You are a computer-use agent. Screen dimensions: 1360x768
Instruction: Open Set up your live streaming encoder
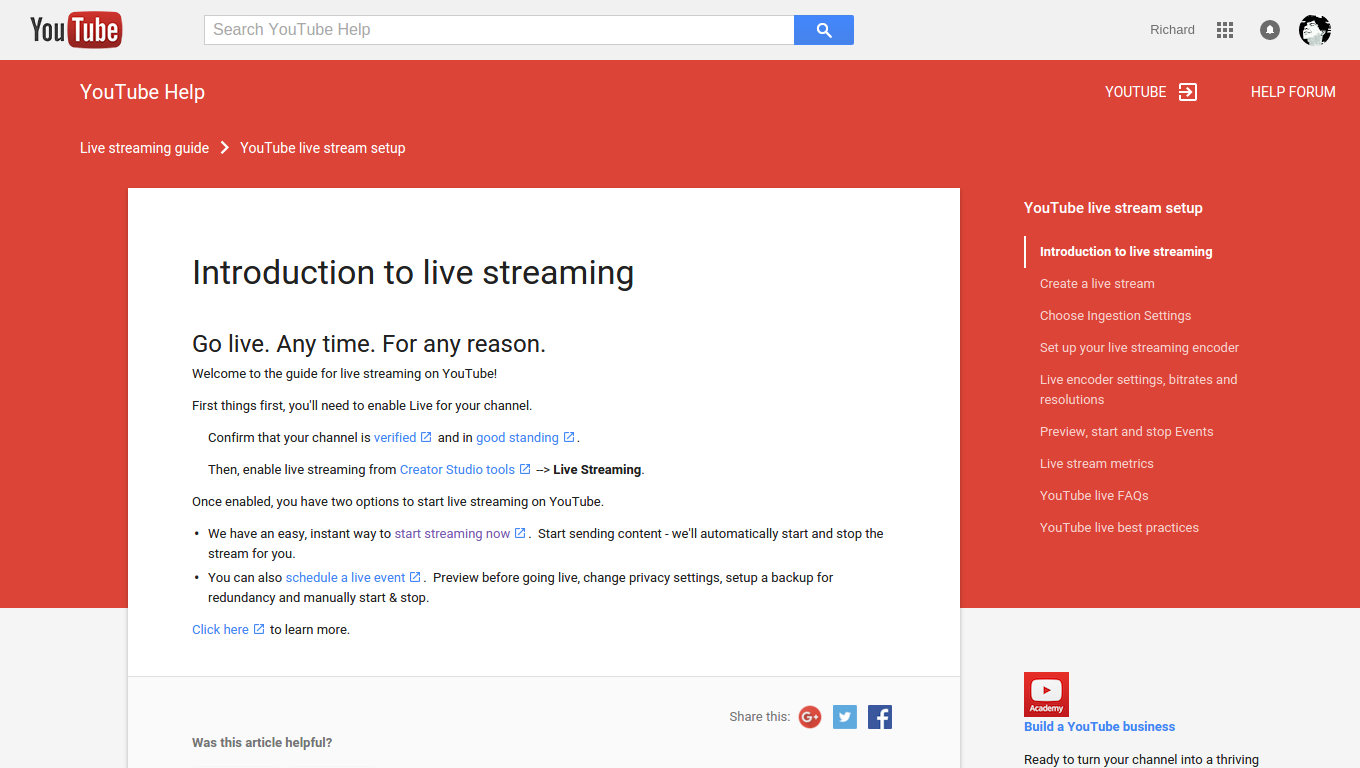(x=1139, y=348)
